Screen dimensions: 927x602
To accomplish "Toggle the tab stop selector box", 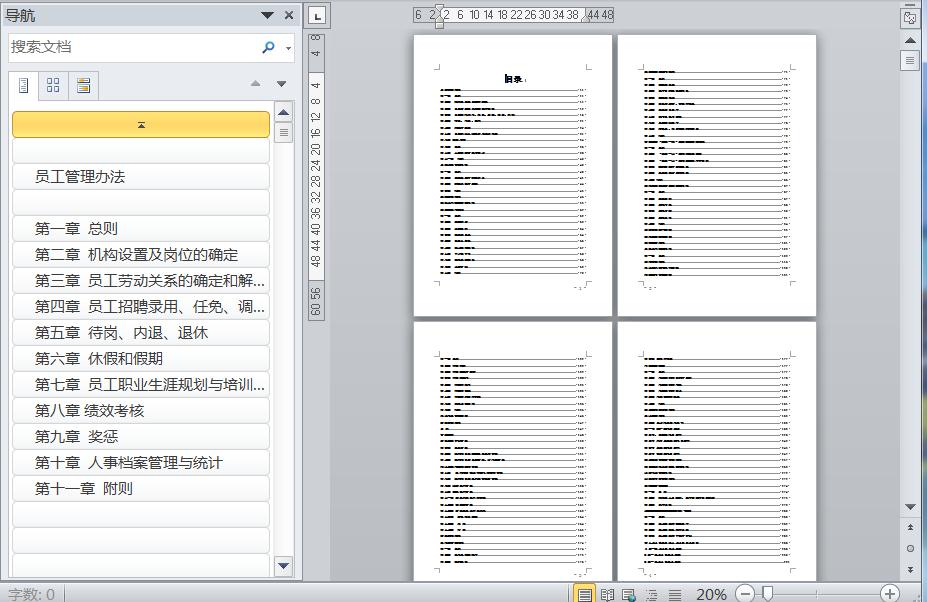I will pyautogui.click(x=316, y=16).
